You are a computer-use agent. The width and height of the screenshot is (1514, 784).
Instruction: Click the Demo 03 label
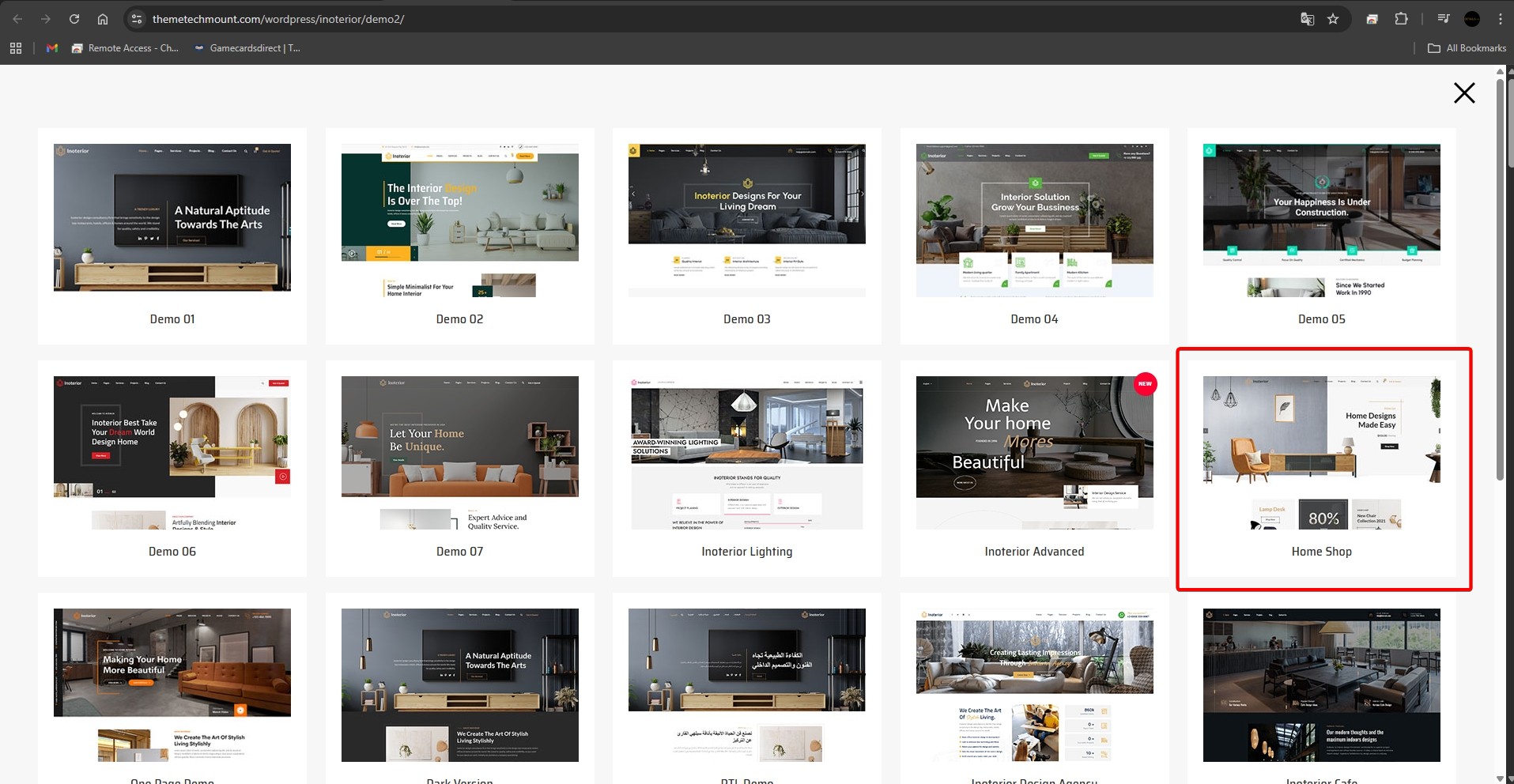746,319
